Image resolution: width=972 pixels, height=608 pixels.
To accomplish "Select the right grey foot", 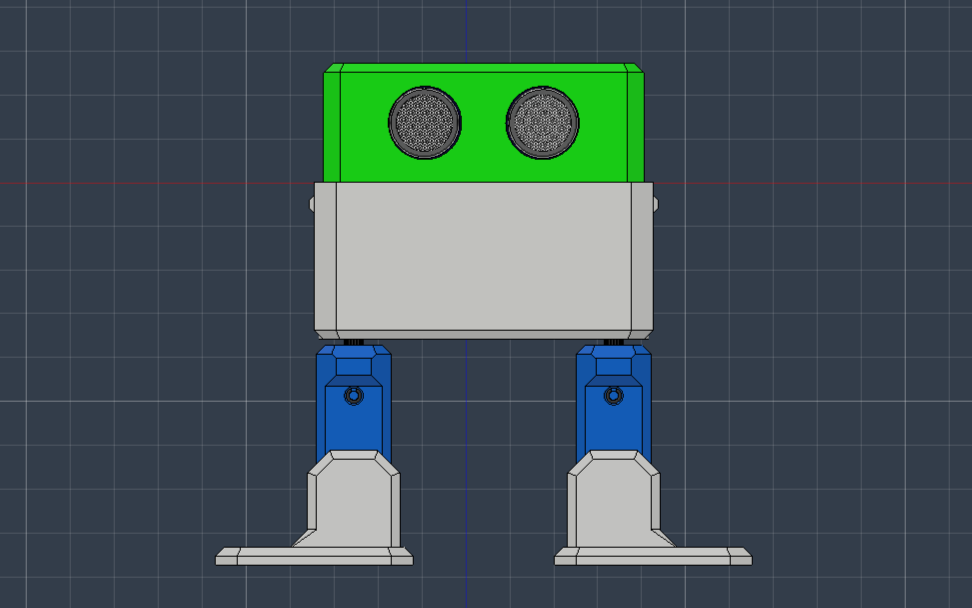I will point(614,508).
